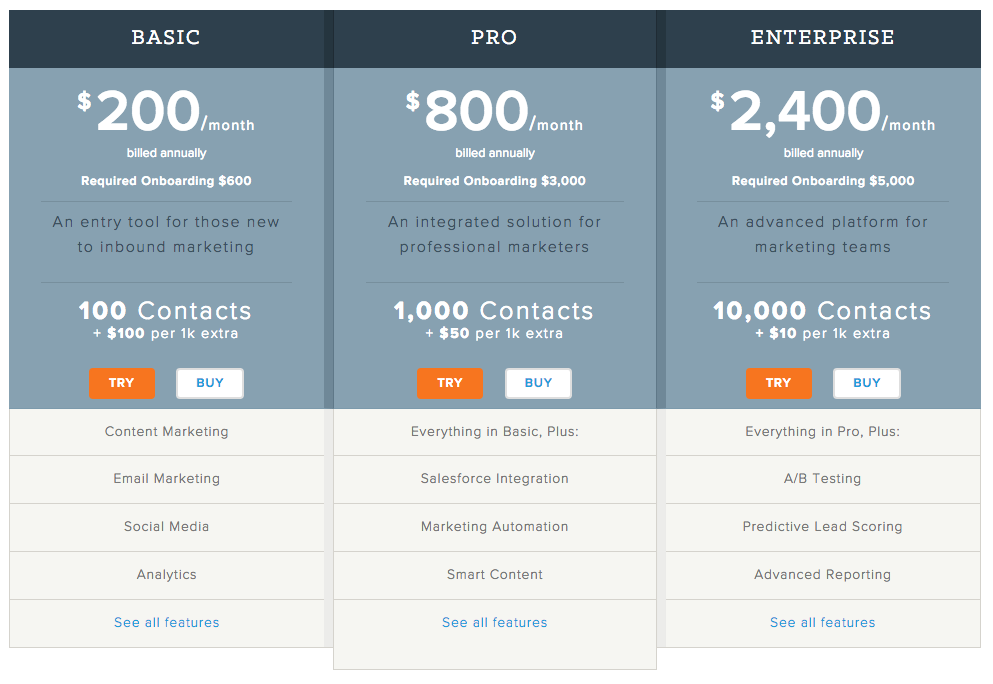
Task: Select the BASIC plan header
Action: [x=166, y=38]
